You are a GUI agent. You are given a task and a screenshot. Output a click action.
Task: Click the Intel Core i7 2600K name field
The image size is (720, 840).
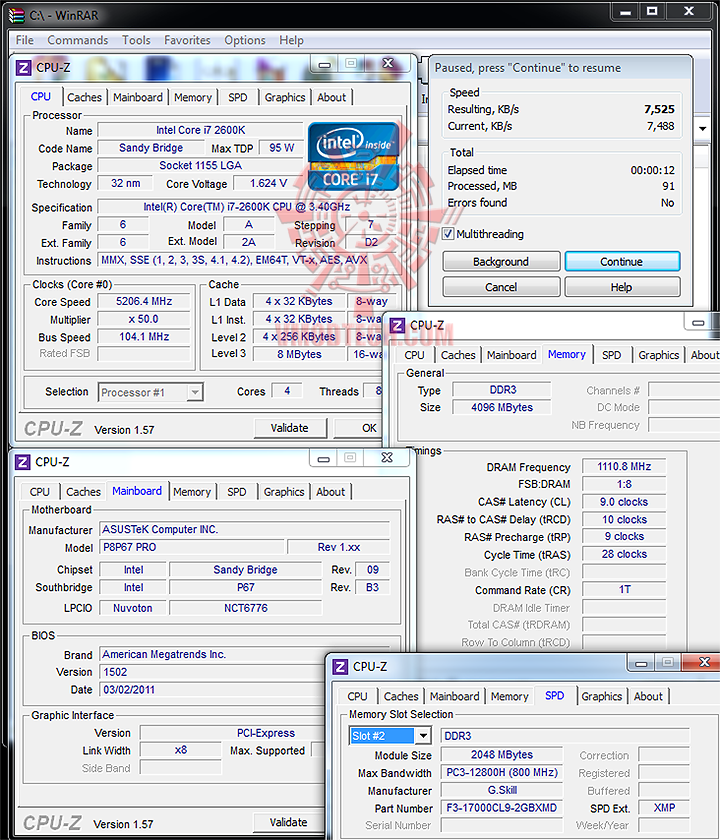pos(200,130)
